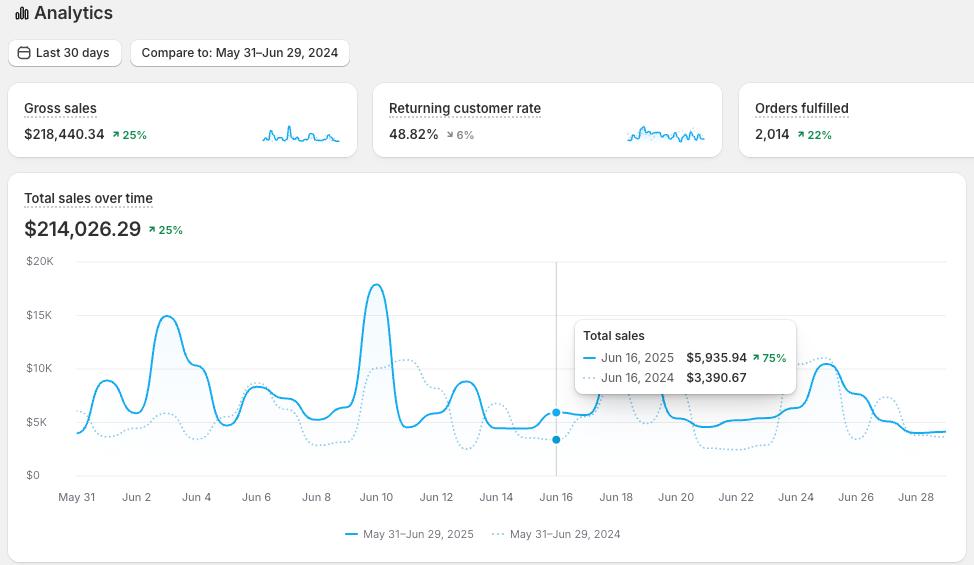Open the Last 30 days date range picker
The image size is (974, 565).
click(65, 53)
